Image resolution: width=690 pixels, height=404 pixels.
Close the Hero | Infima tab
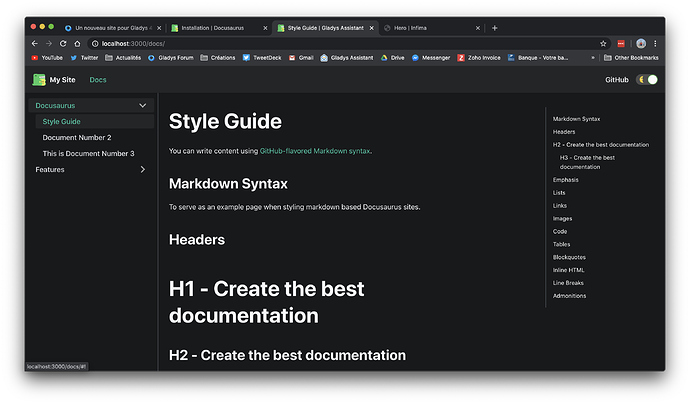(x=478, y=28)
